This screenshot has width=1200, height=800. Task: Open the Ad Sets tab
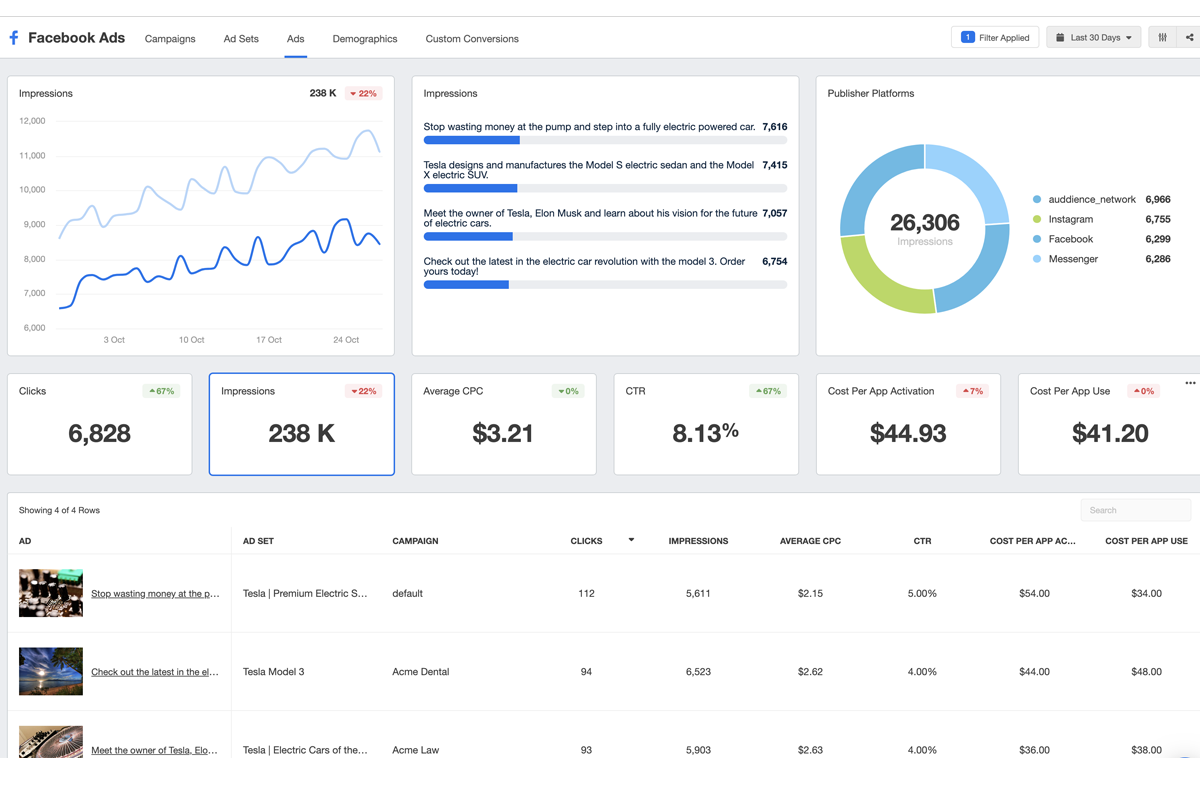(x=241, y=39)
